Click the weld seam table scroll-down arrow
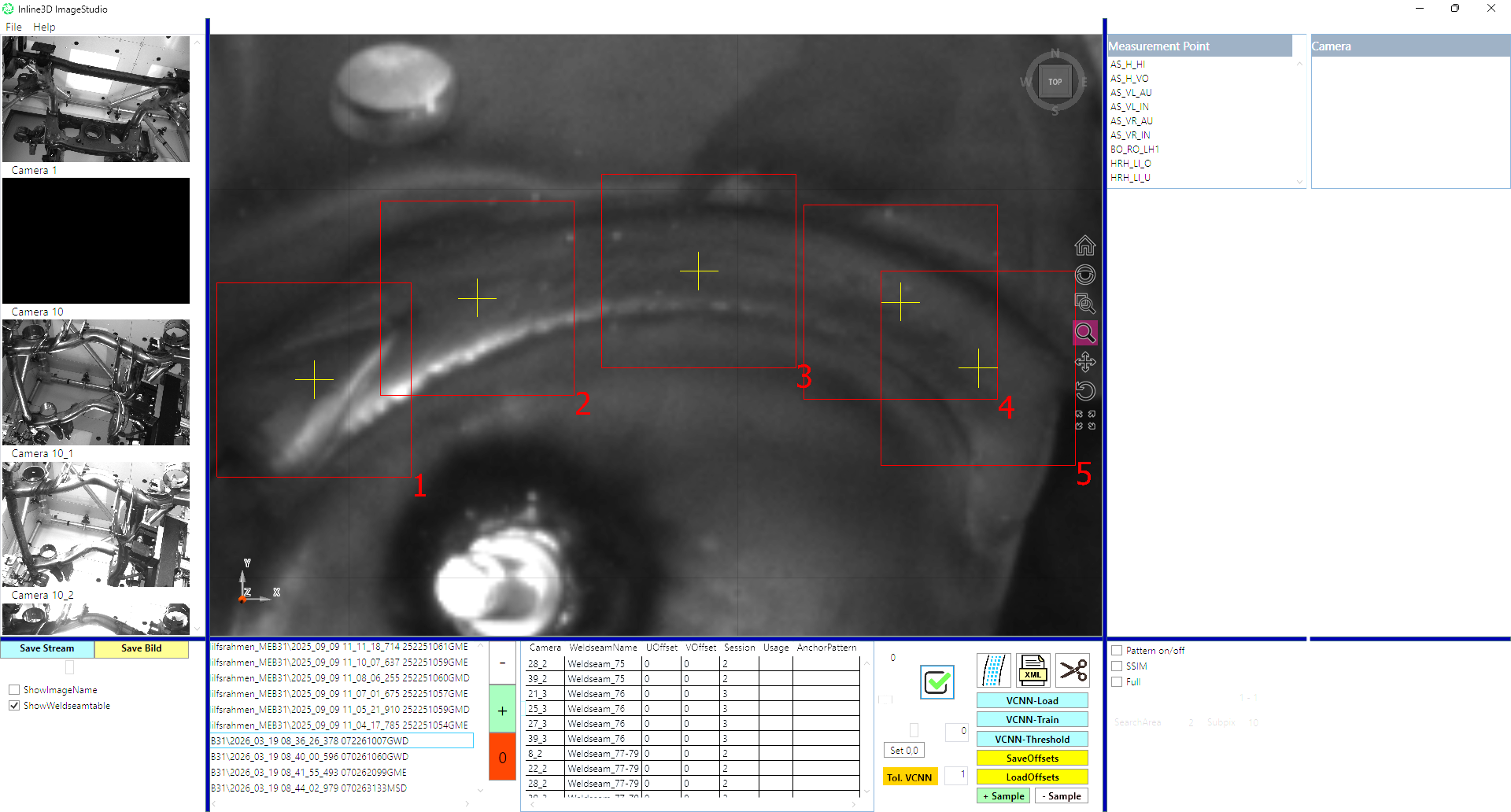Viewport: 1511px width, 812px height. point(866,792)
